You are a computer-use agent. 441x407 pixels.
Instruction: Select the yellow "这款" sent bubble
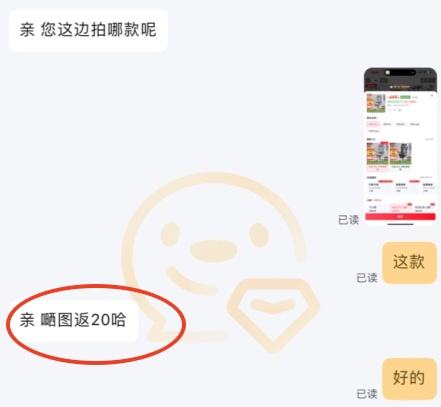pyautogui.click(x=409, y=263)
